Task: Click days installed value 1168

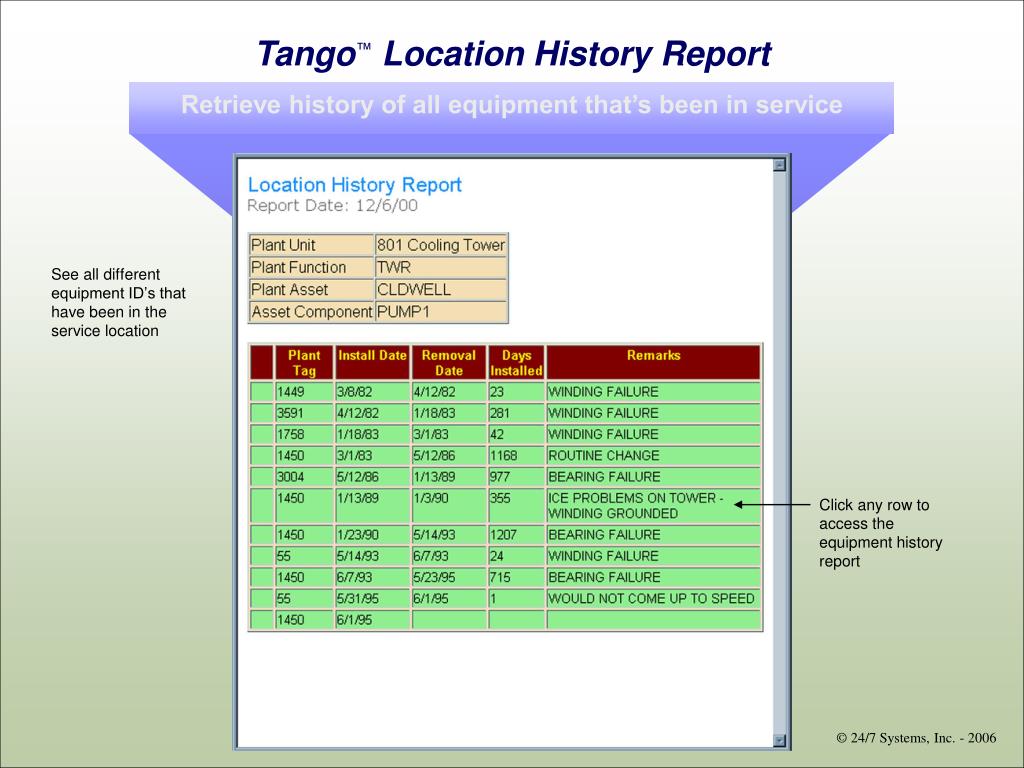Action: (x=516, y=456)
